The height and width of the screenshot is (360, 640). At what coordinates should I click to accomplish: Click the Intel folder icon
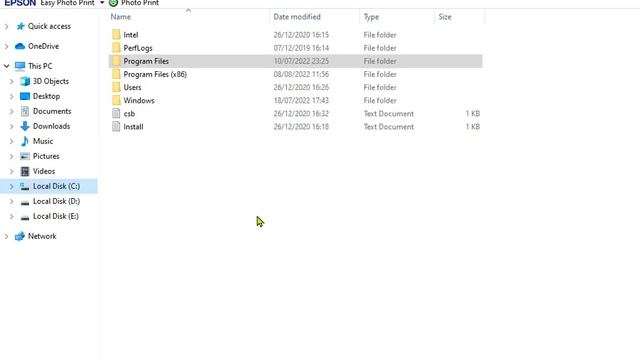click(116, 35)
